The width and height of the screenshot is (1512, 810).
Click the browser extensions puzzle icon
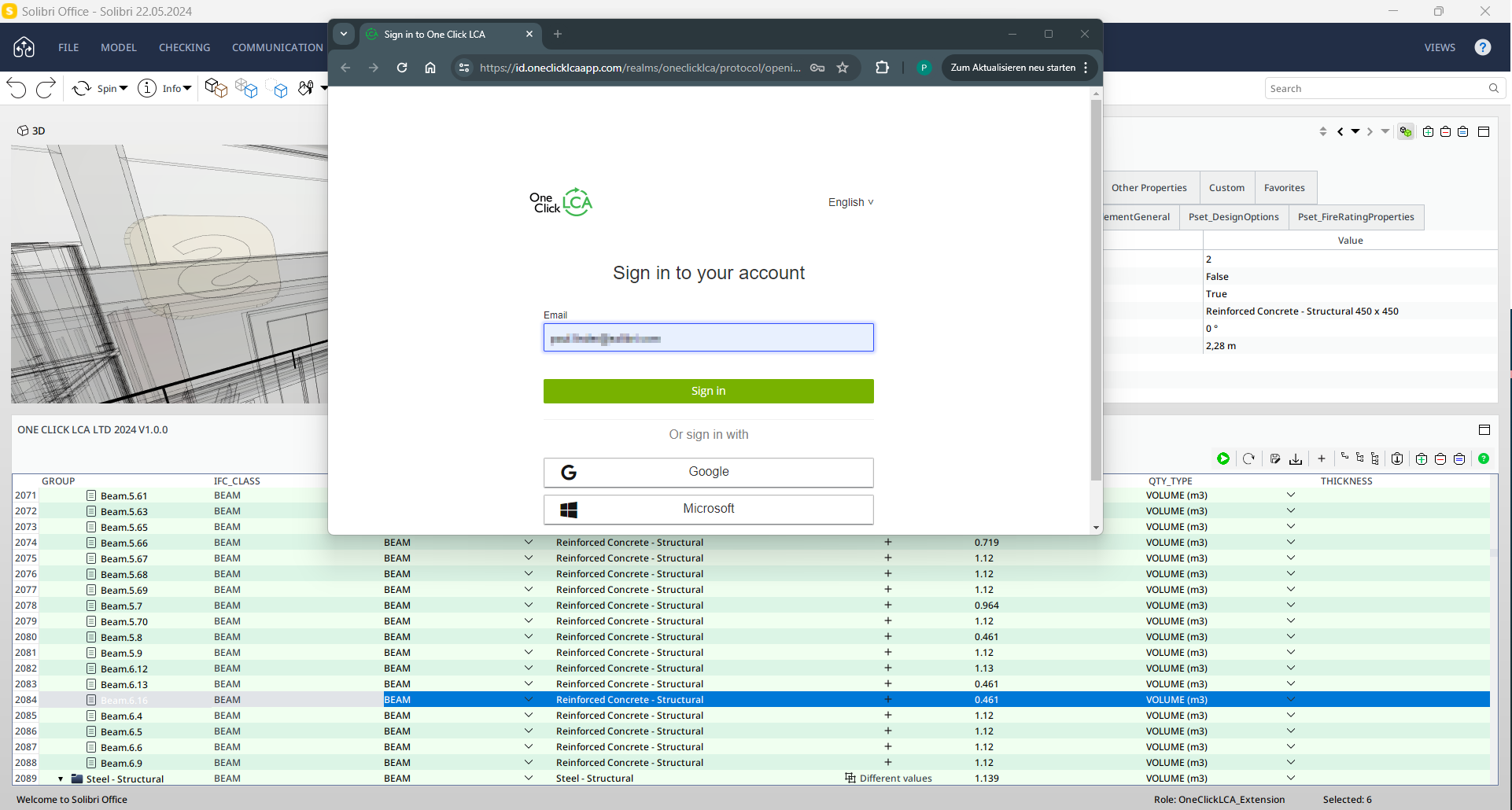[x=882, y=68]
